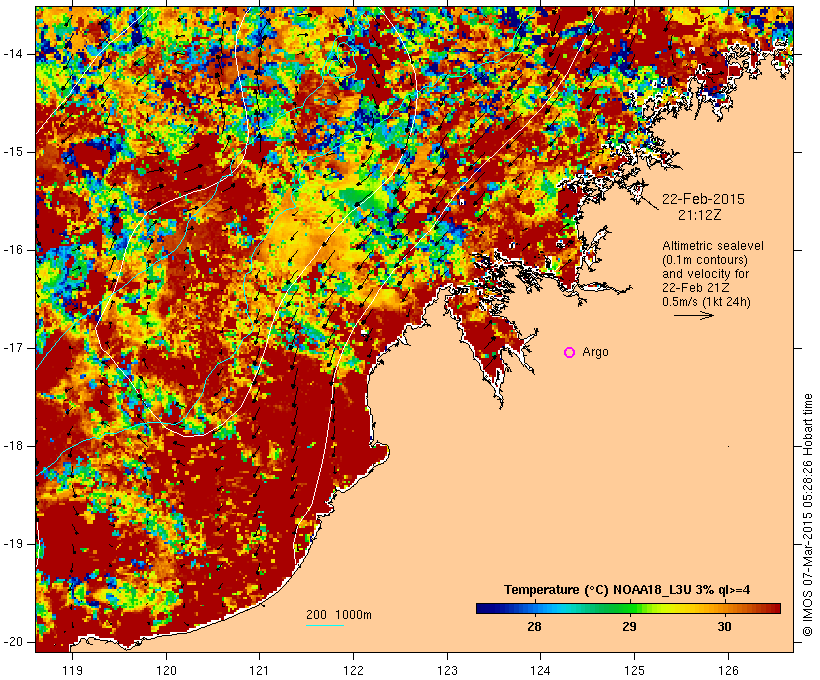The width and height of the screenshot is (820, 680).
Task: Click latitude axis label '-17'
Action: click(12, 348)
